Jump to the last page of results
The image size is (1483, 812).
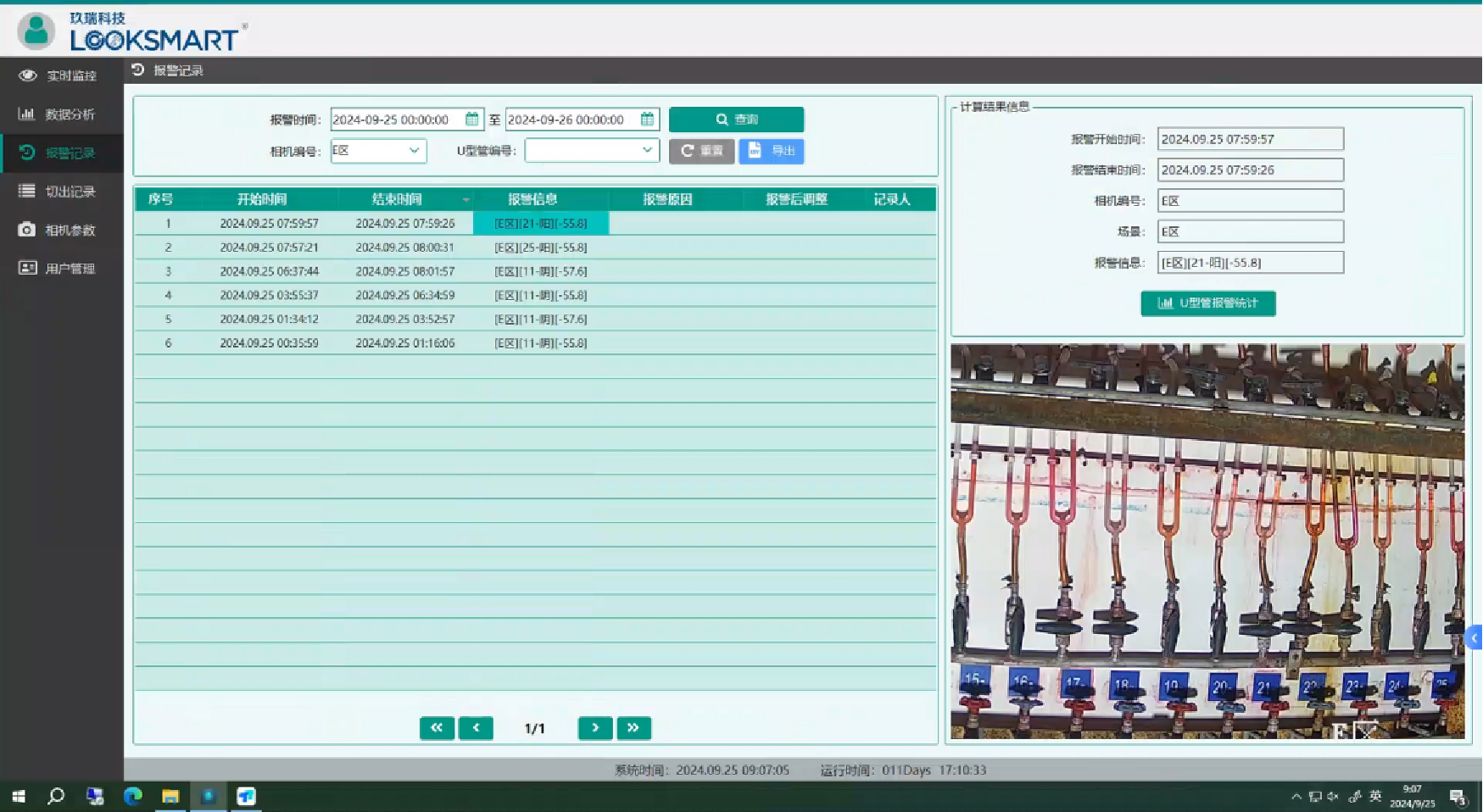pos(633,728)
